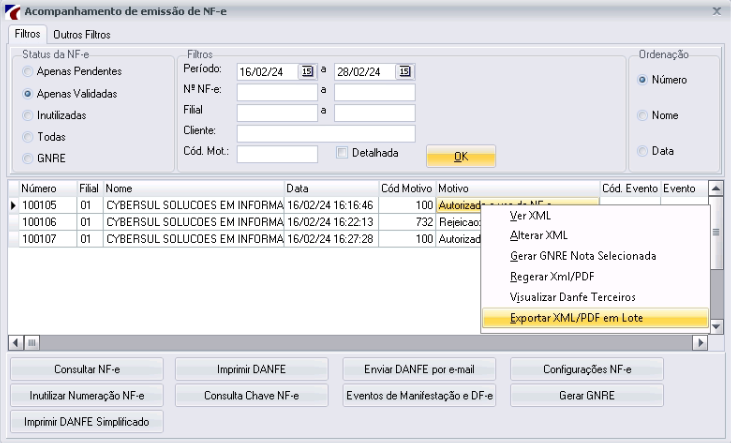Click the grid's scroll up arrow
The height and width of the screenshot is (443, 731).
click(716, 188)
